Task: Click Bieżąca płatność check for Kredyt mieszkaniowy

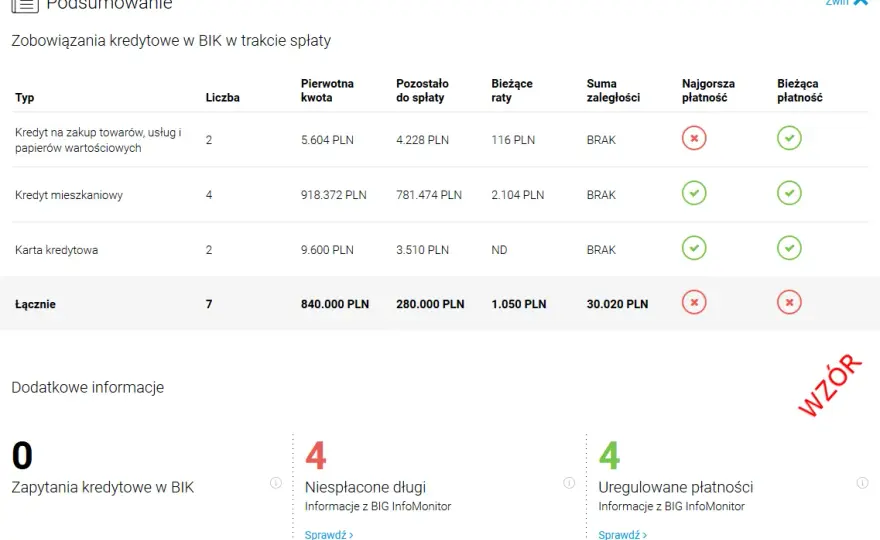Action: pyautogui.click(x=789, y=193)
